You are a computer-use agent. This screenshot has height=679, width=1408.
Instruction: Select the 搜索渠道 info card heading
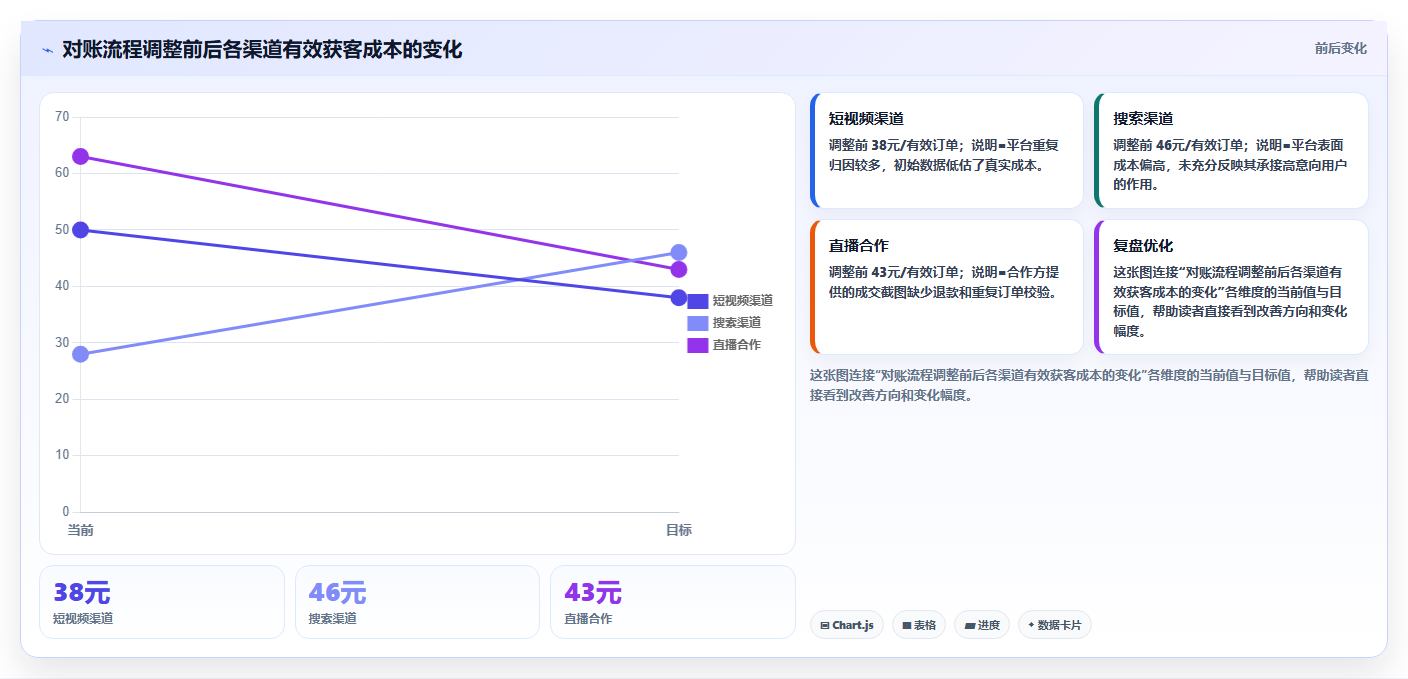click(x=1143, y=118)
